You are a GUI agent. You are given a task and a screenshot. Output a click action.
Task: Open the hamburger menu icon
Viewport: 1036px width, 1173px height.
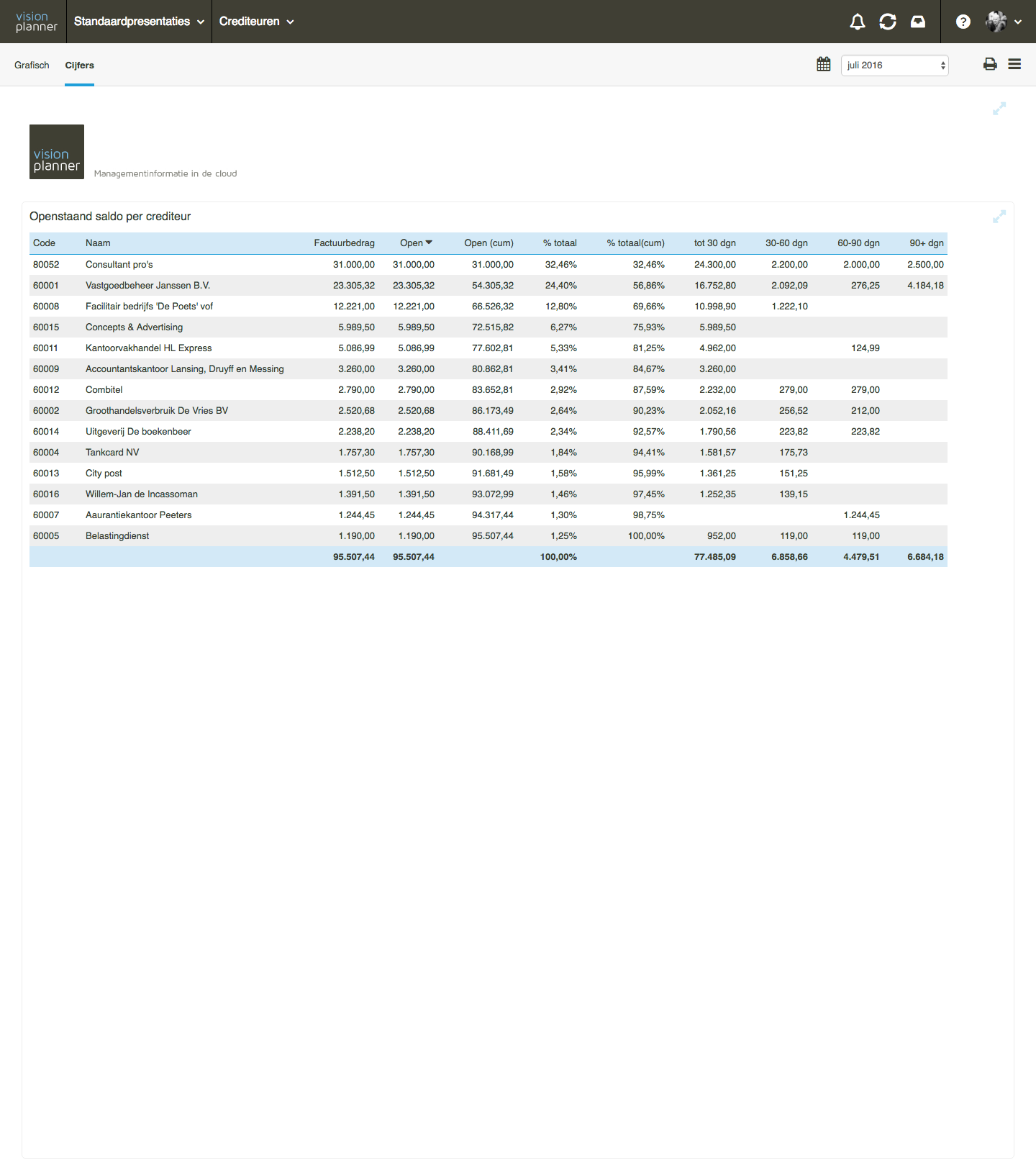(x=1014, y=64)
